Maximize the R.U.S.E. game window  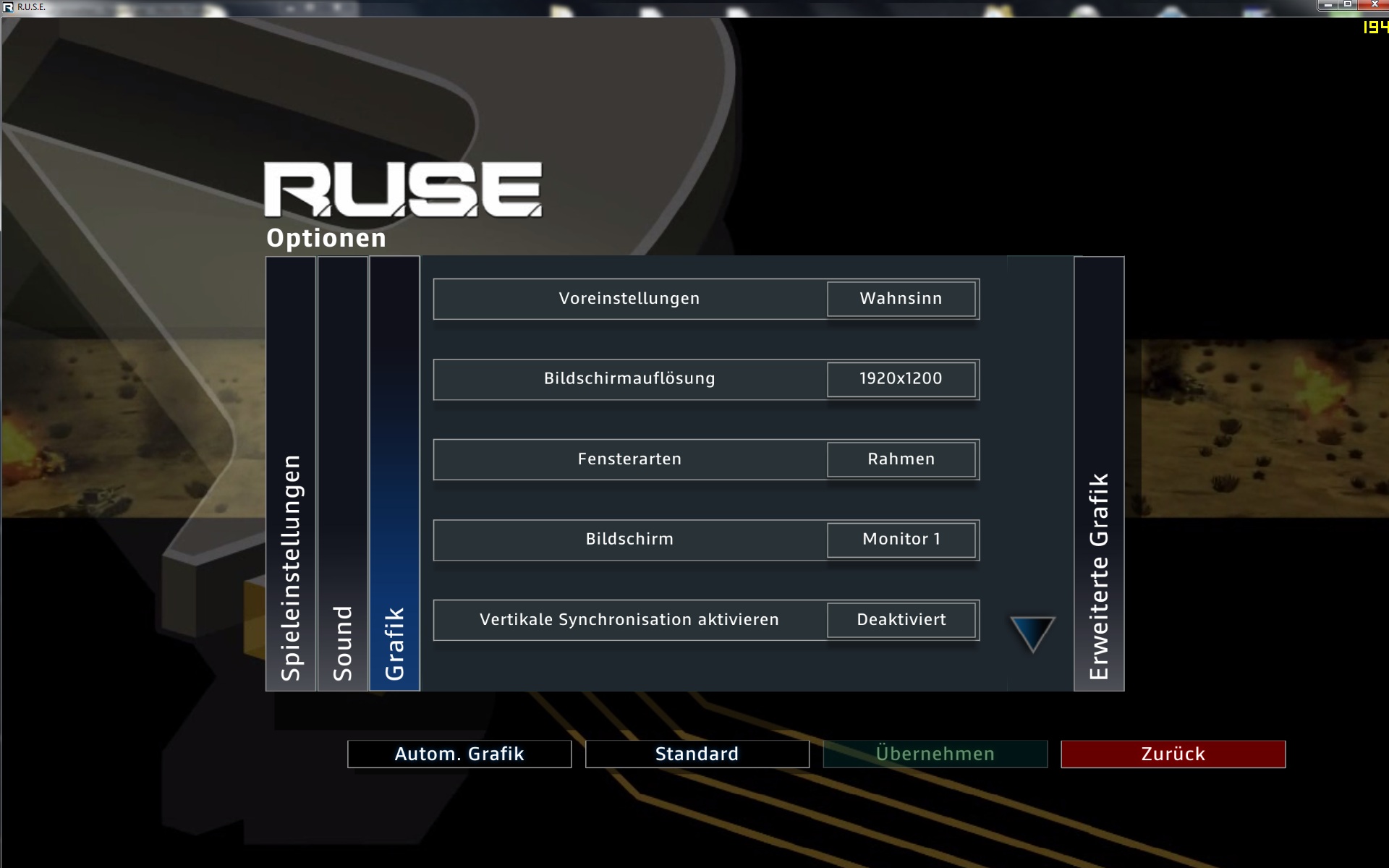click(x=1348, y=5)
